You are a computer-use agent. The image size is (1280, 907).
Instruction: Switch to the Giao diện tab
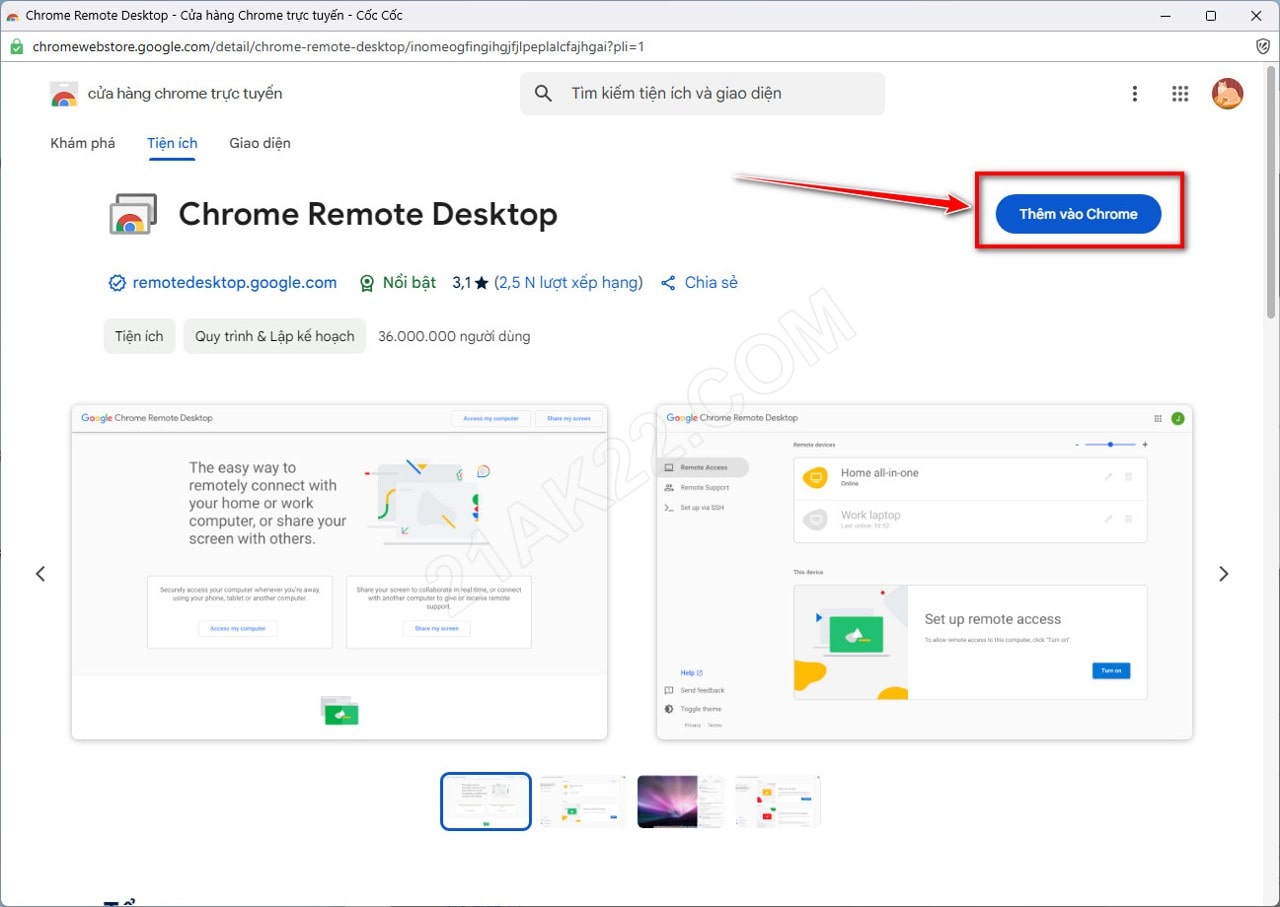[260, 143]
